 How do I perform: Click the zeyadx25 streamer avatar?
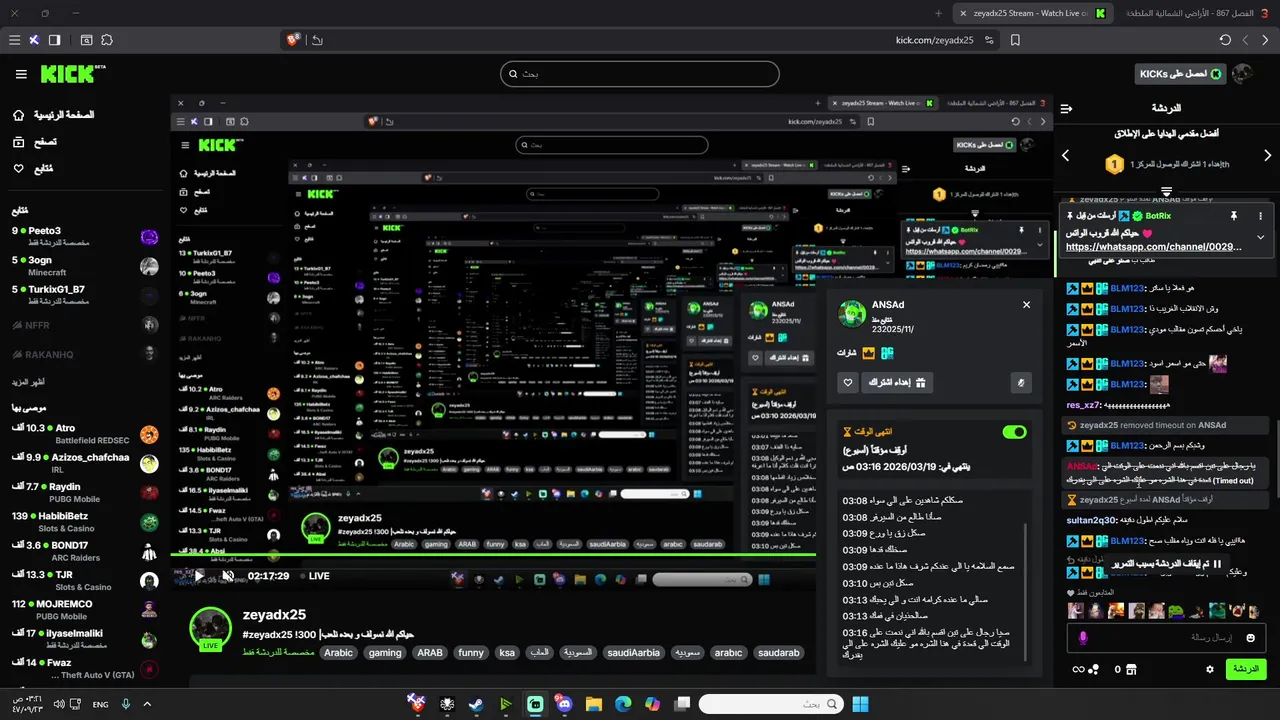tap(210, 628)
